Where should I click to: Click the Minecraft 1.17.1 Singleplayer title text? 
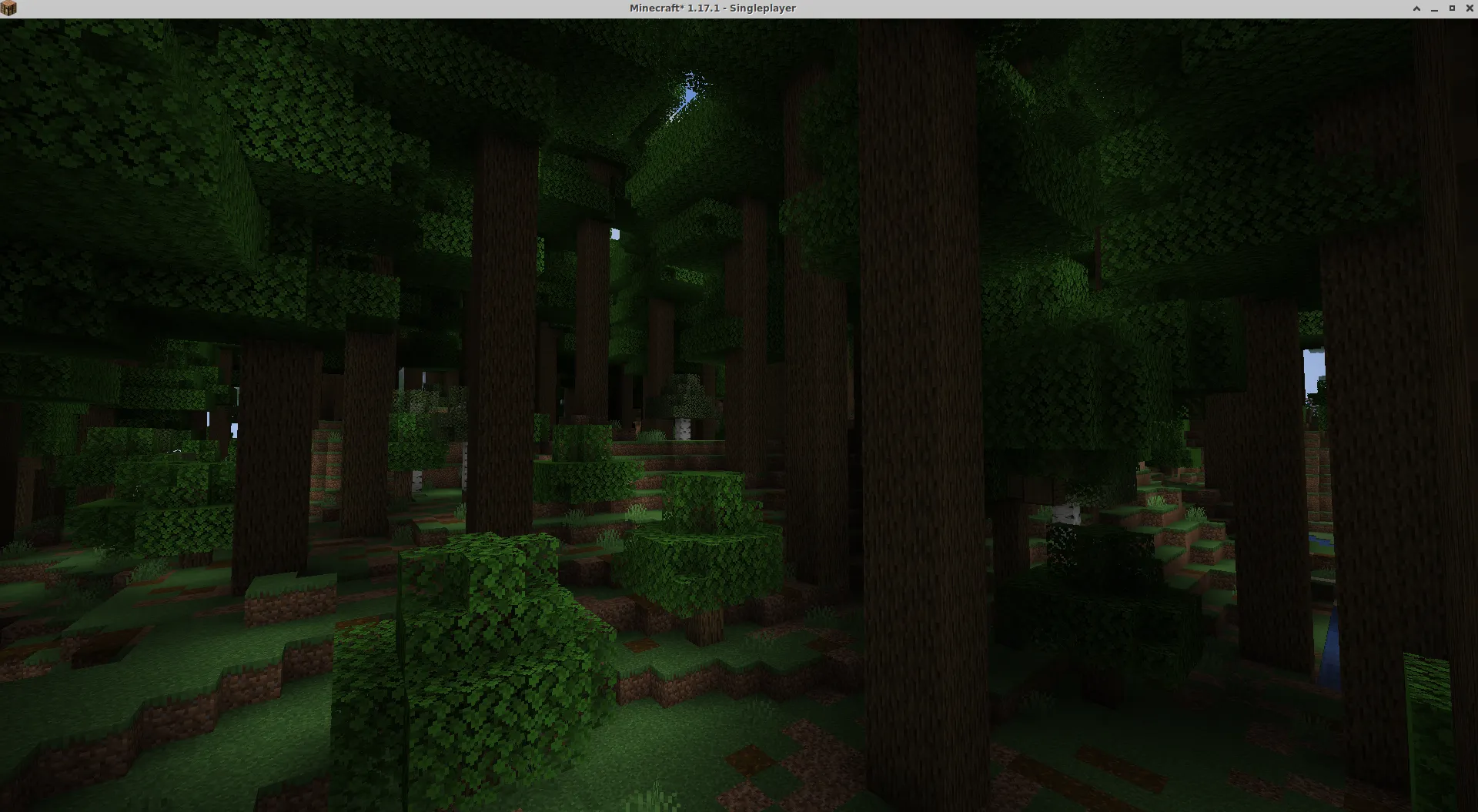[x=712, y=8]
